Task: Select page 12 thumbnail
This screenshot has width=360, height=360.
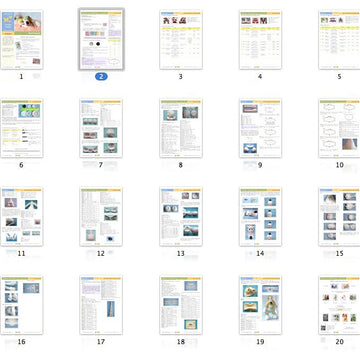Action: click(x=101, y=217)
